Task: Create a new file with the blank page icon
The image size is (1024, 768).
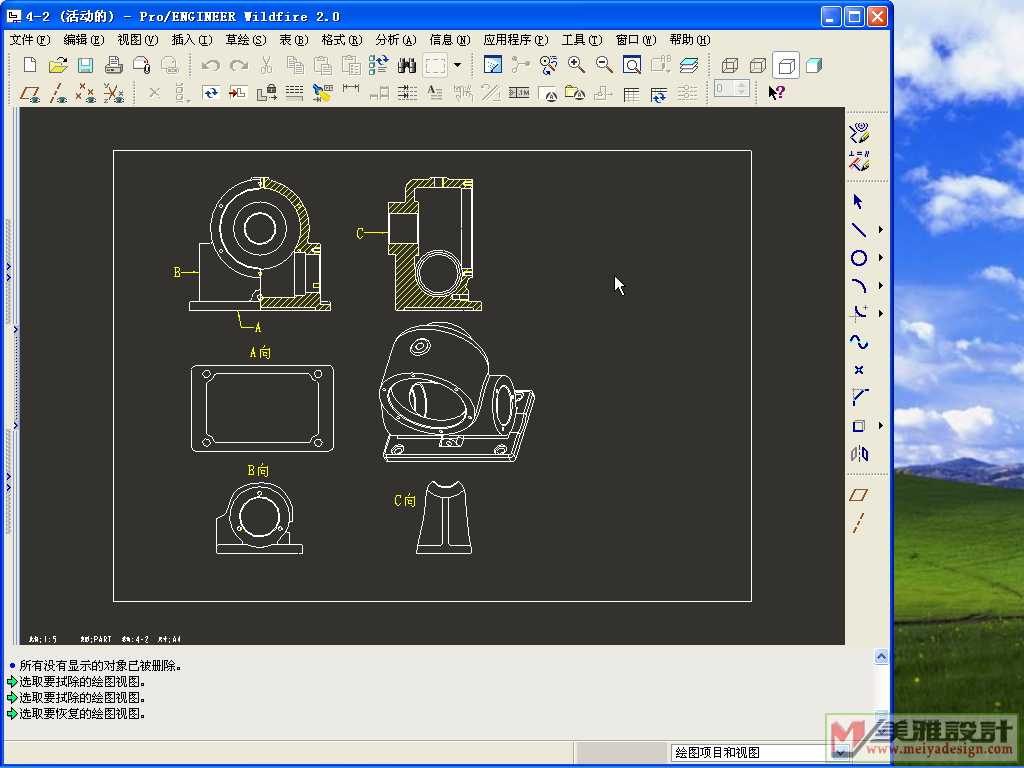Action: pyautogui.click(x=30, y=65)
